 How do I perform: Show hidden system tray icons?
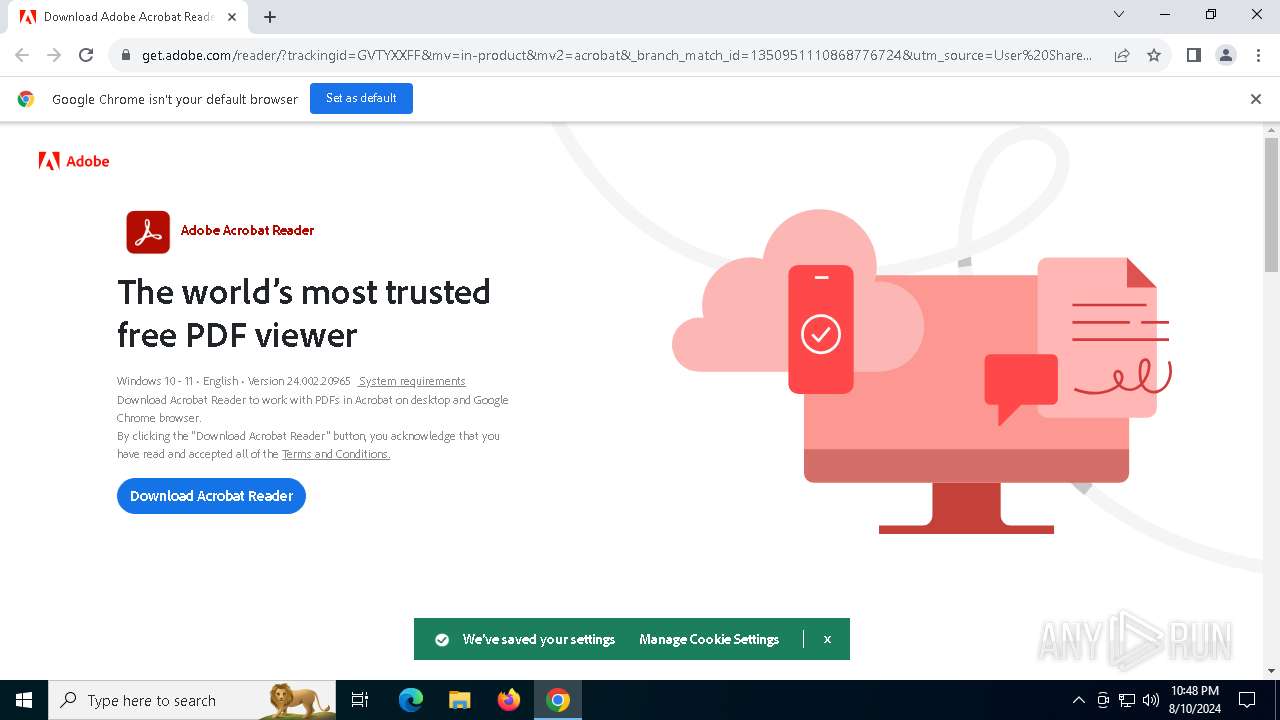pyautogui.click(x=1078, y=700)
